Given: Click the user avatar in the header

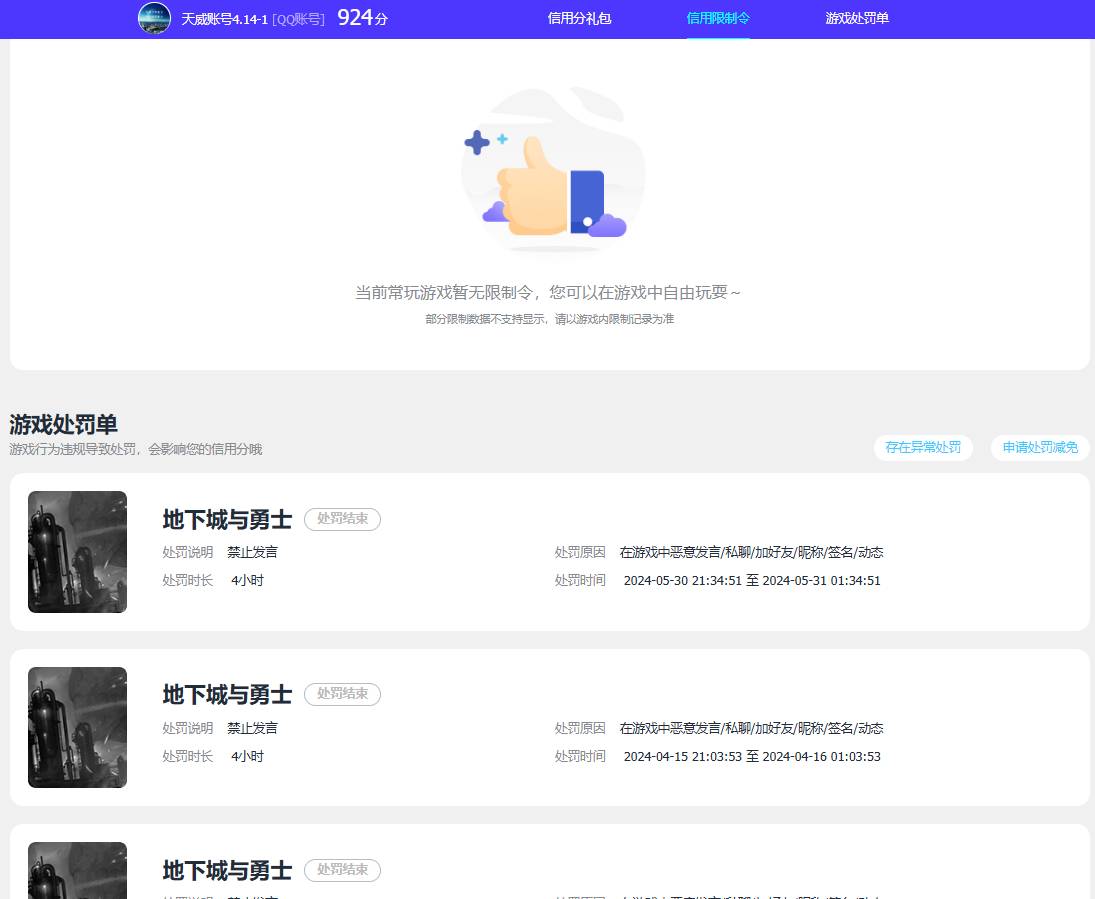Looking at the screenshot, I should (x=154, y=18).
